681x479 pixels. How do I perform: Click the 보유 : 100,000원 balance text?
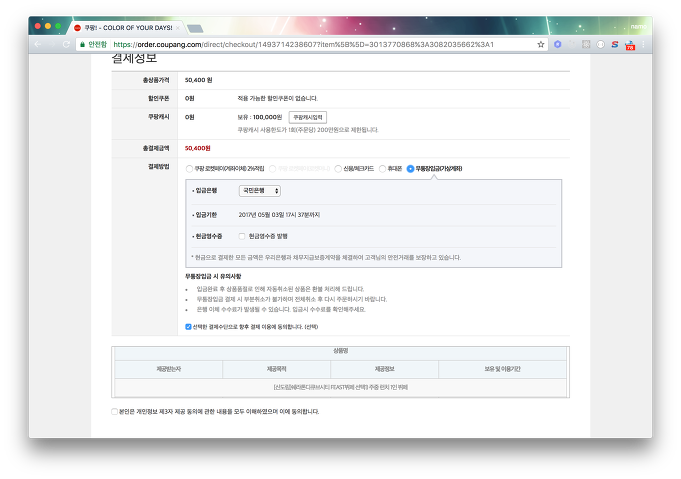[260, 117]
